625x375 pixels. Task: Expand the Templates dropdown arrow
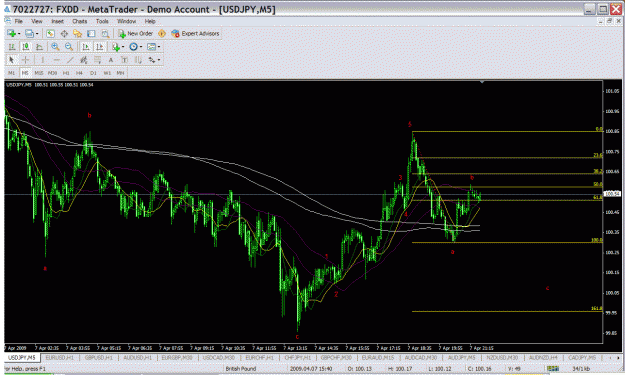click(159, 47)
